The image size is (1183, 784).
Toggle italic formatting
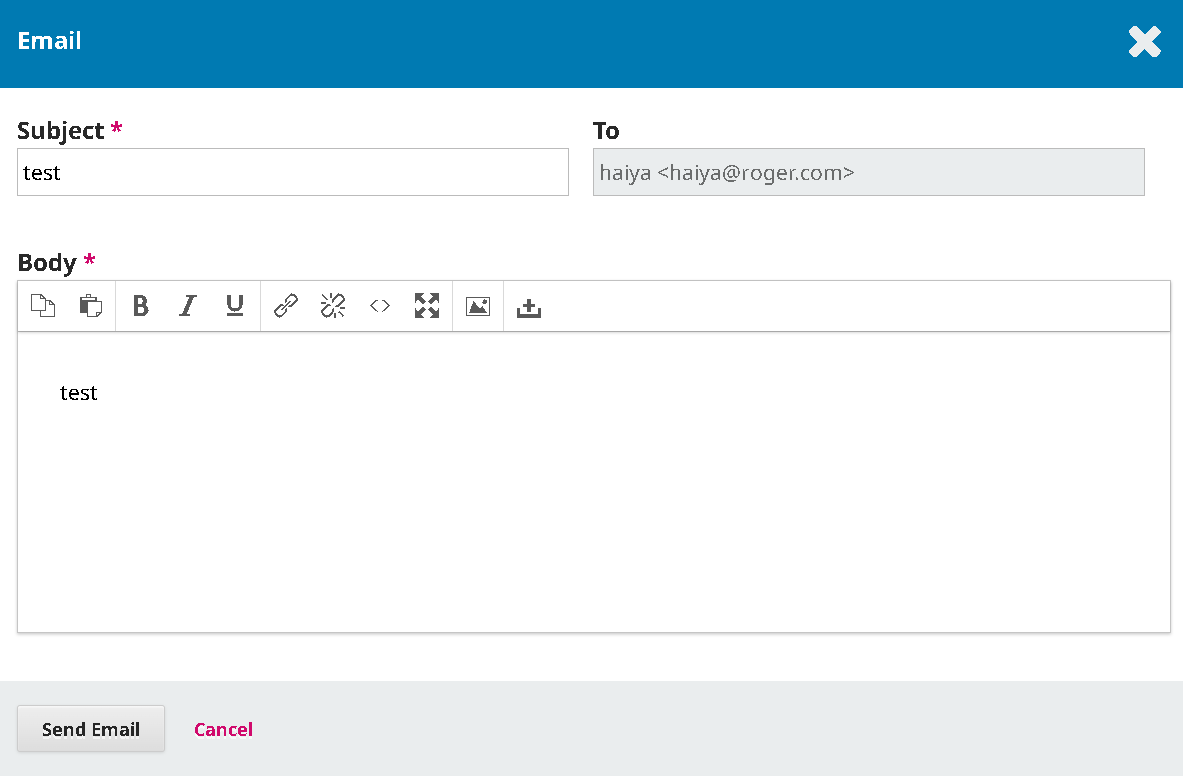pos(187,306)
